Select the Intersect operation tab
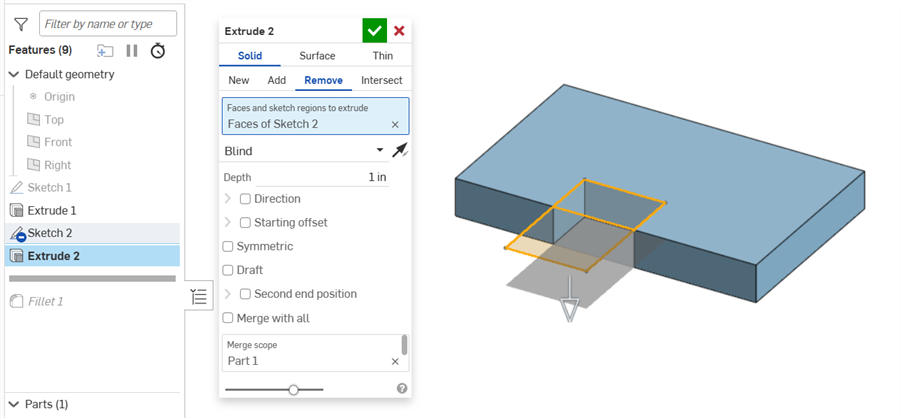The height and width of the screenshot is (418, 900). [x=381, y=80]
